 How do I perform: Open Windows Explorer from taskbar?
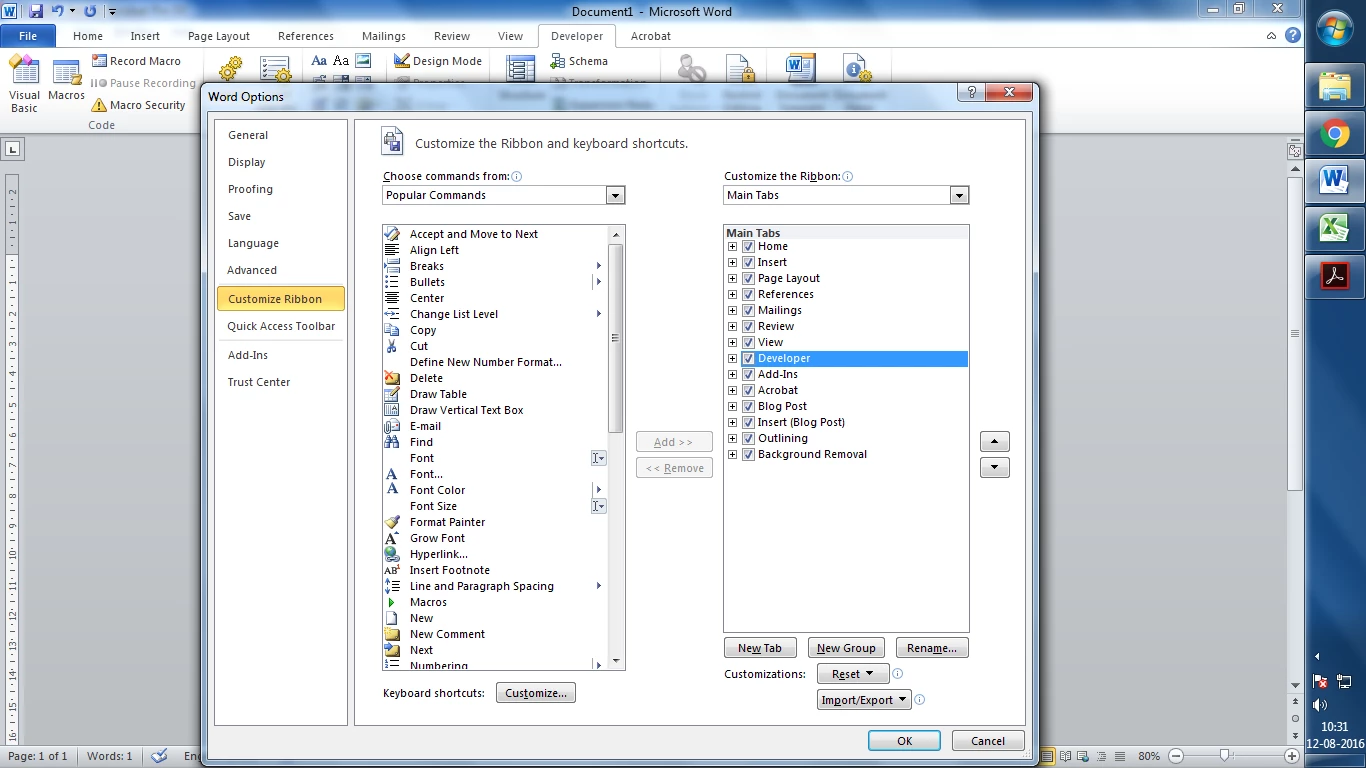point(1335,87)
